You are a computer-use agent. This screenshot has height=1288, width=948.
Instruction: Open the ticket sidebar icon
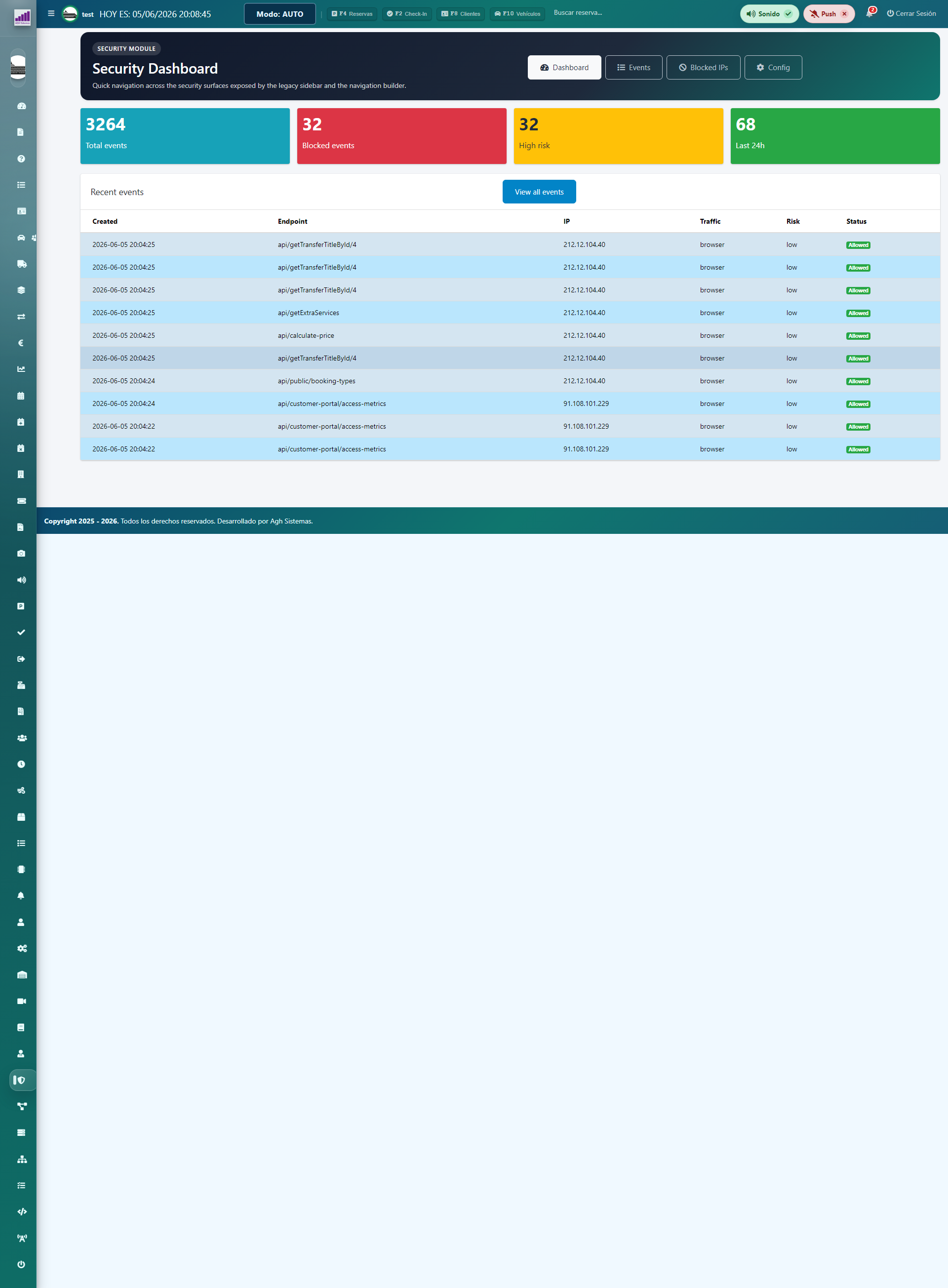coord(21,500)
